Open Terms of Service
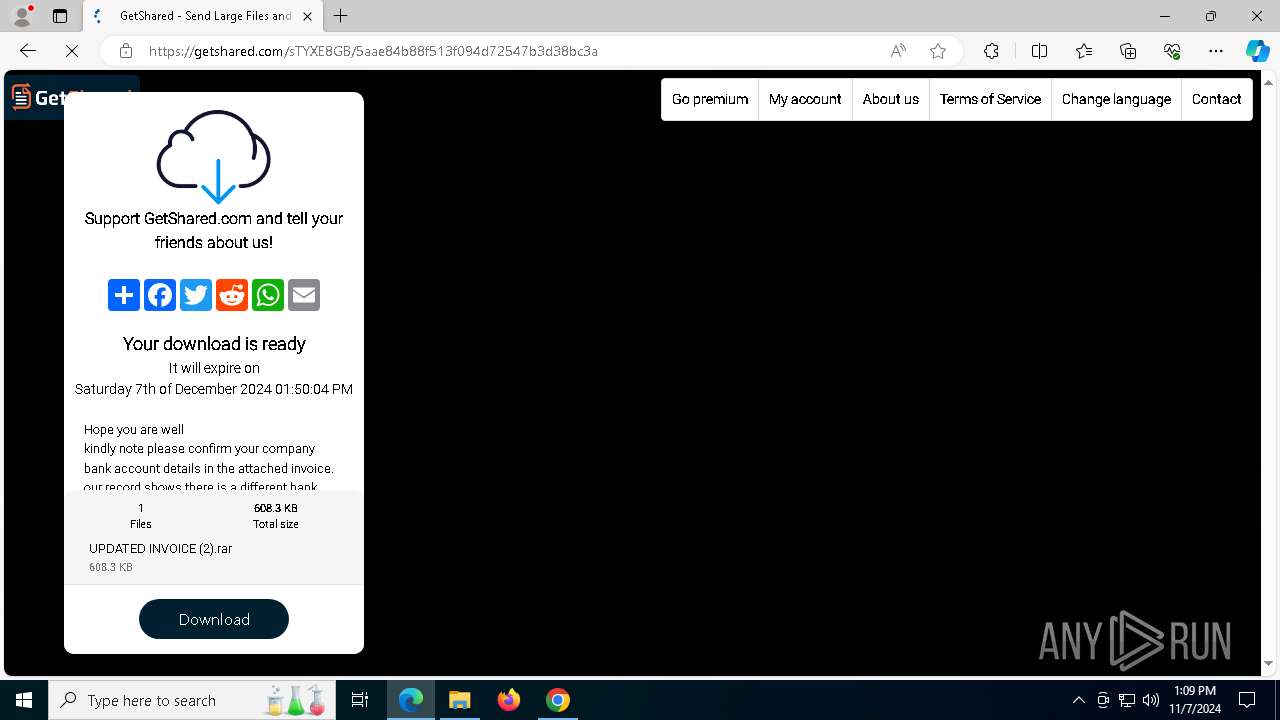 pyautogui.click(x=990, y=99)
